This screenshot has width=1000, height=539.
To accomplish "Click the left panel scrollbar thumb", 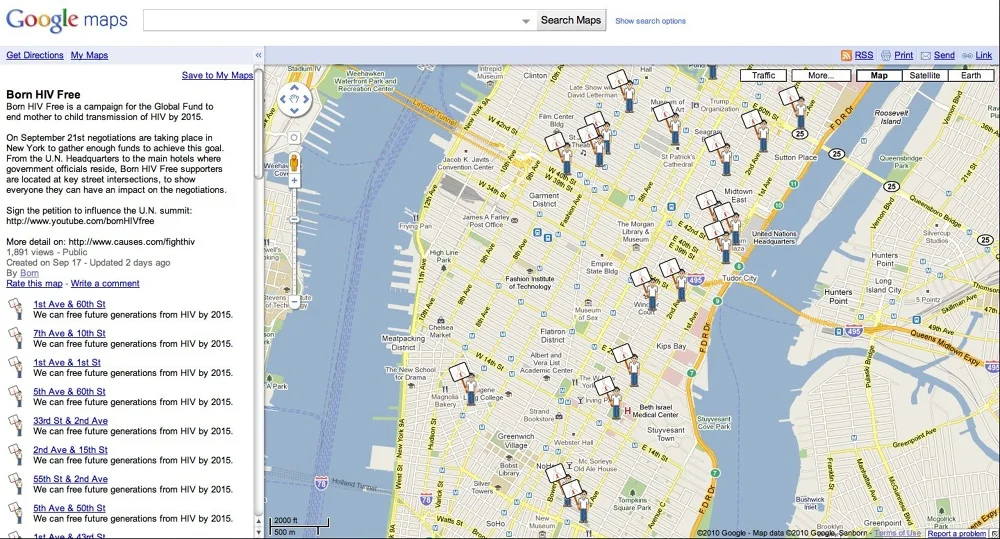I will click(258, 123).
